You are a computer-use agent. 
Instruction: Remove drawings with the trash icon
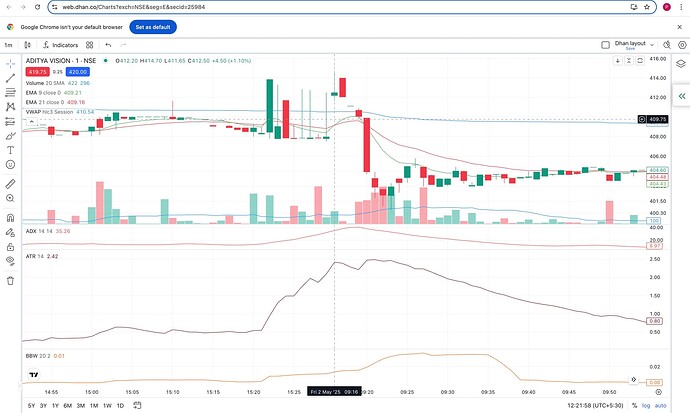pyautogui.click(x=11, y=281)
